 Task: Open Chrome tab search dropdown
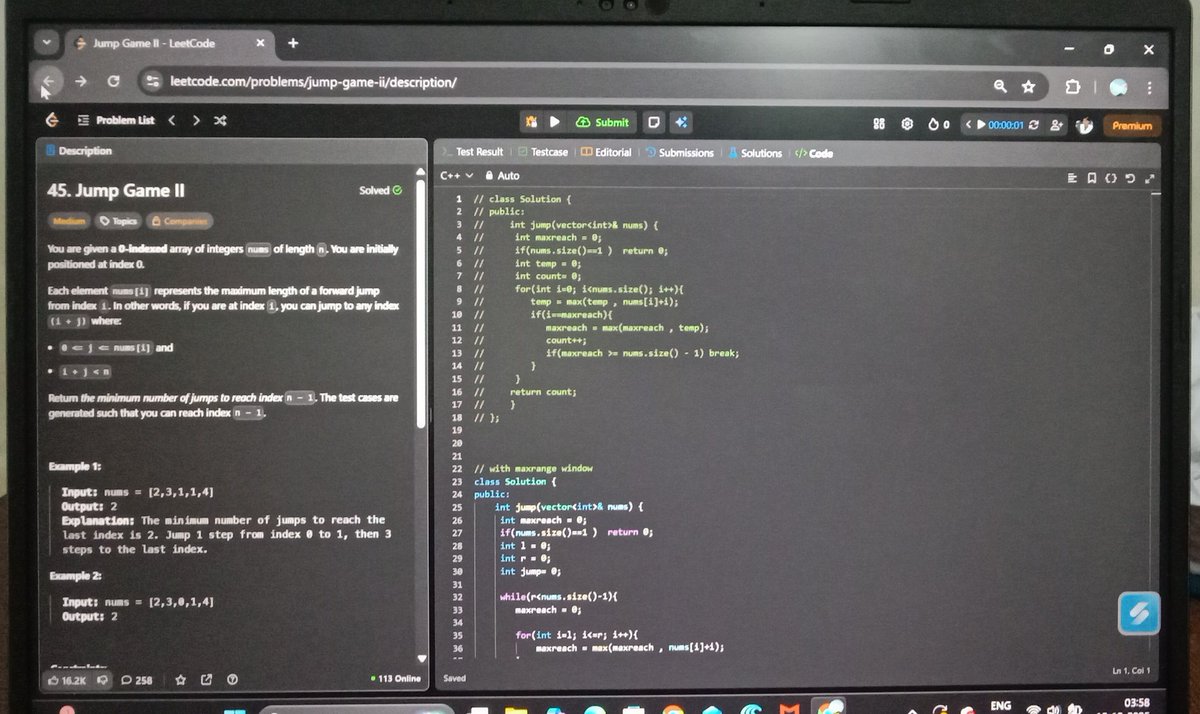click(x=46, y=44)
